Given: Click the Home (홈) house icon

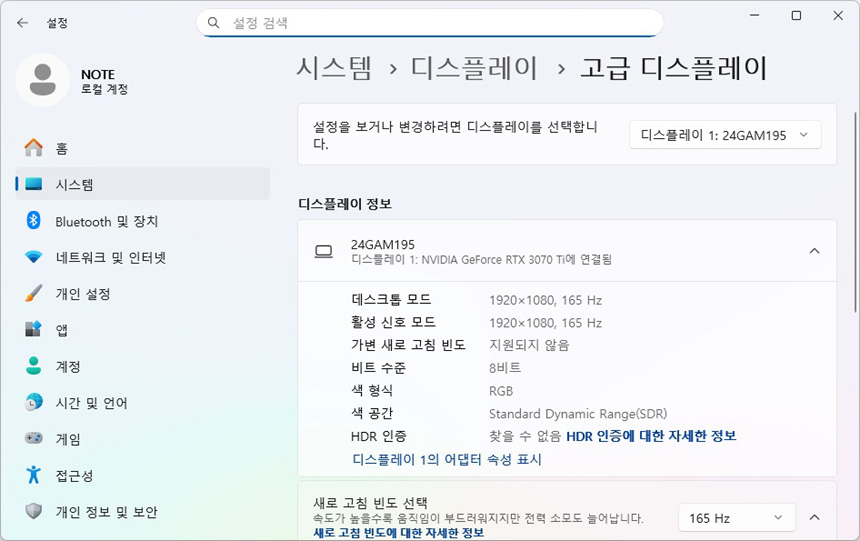Looking at the screenshot, I should click(34, 148).
